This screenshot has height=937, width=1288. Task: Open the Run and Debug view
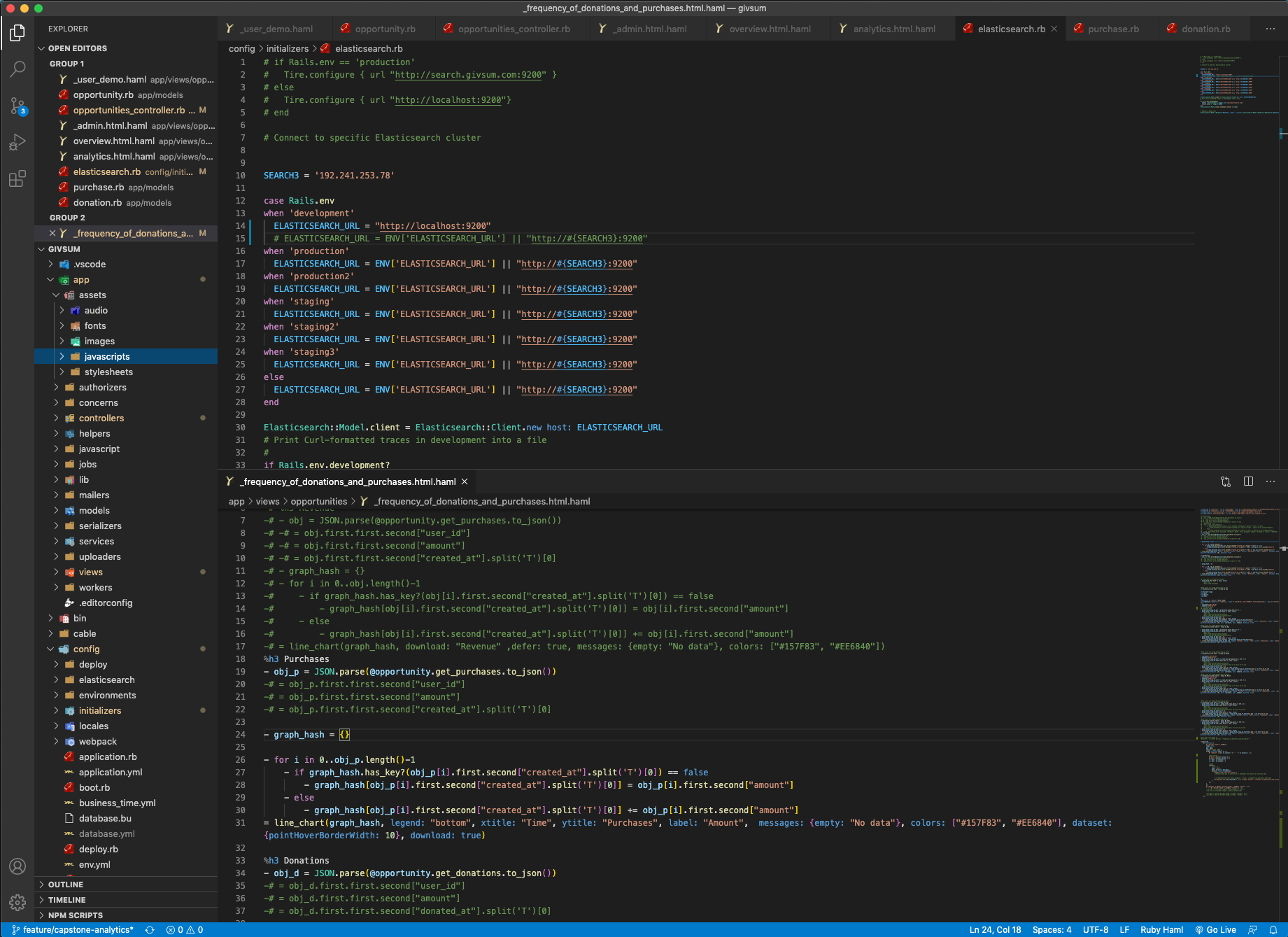point(17,142)
